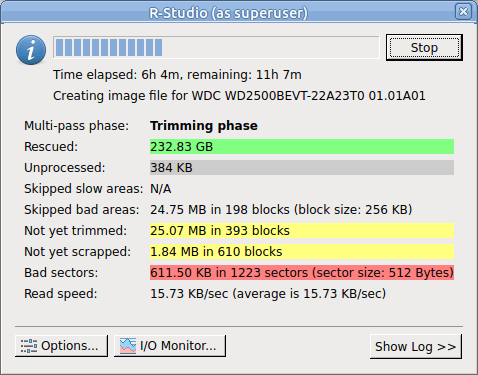Click the blue information icon

click(31, 50)
